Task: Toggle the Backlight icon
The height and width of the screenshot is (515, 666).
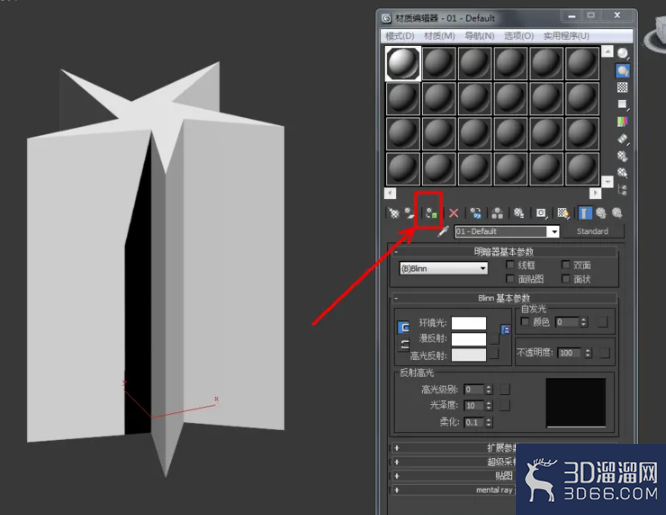Action: click(x=623, y=71)
